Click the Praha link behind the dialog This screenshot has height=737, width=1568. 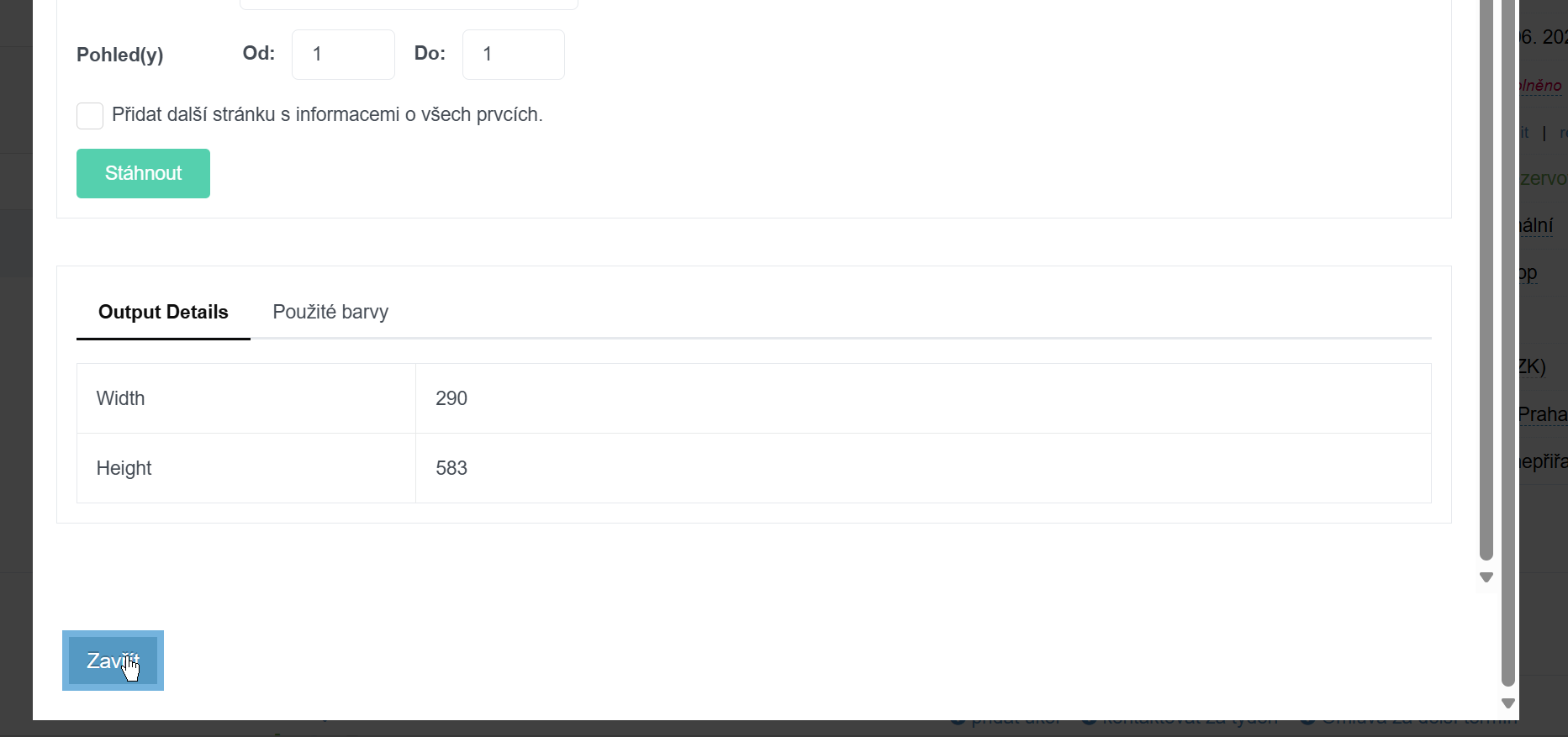tap(1543, 414)
